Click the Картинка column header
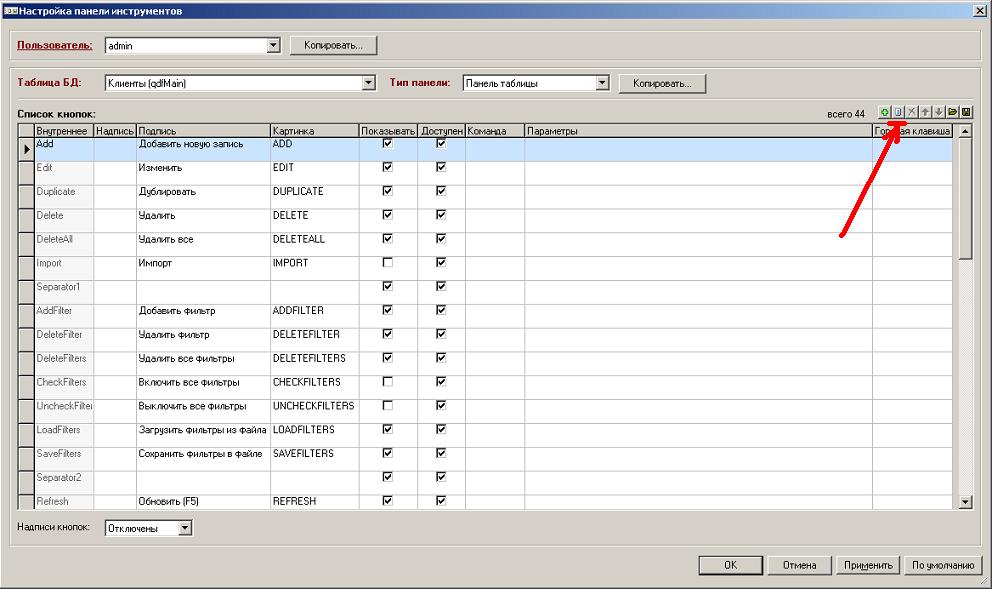 [x=314, y=131]
